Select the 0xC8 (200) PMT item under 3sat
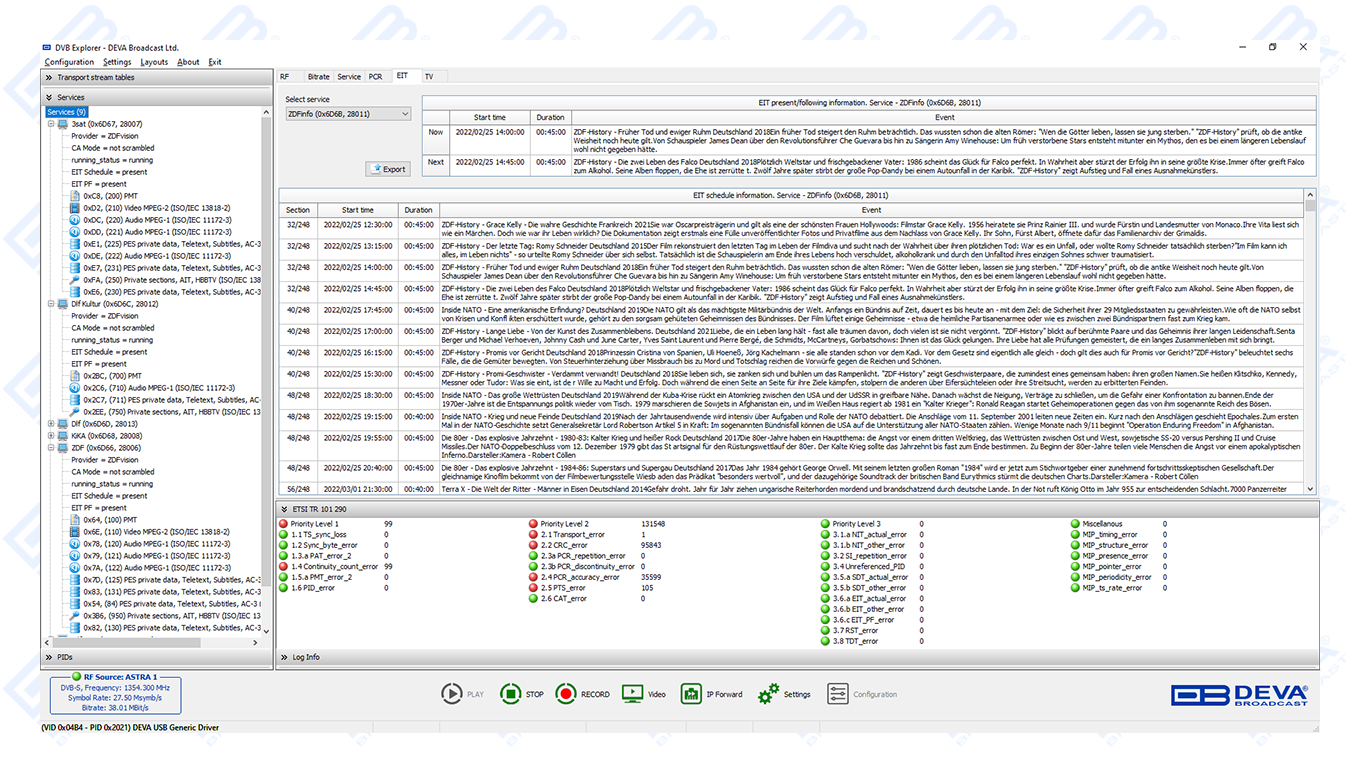The height and width of the screenshot is (773, 1360). [x=110, y=196]
